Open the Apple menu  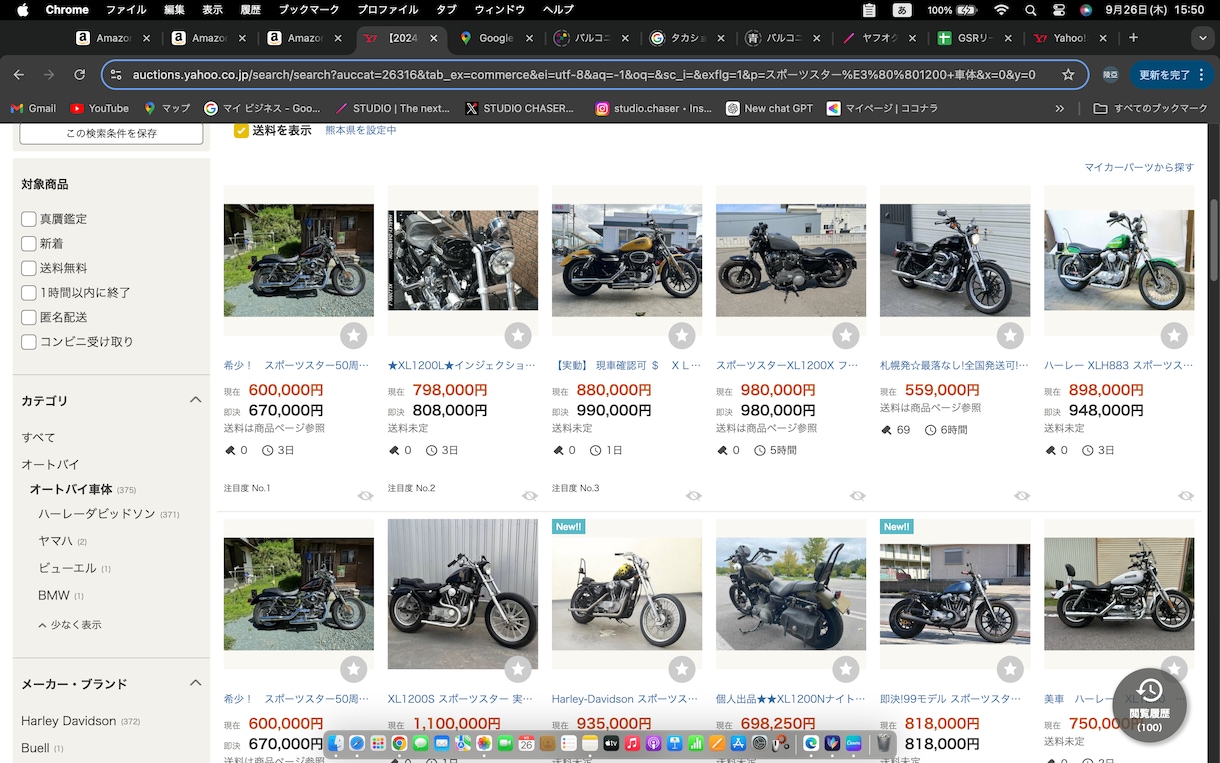point(21,10)
